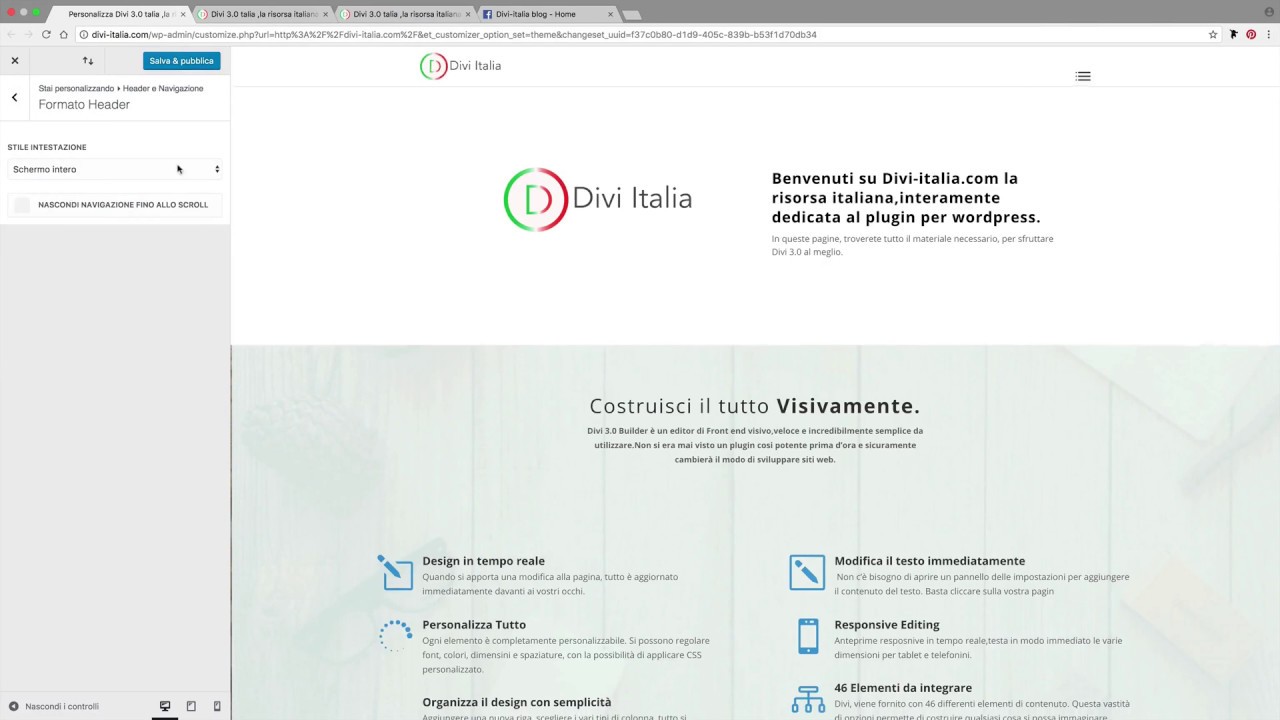Close the Divi-italia blog - Home tab

click(609, 14)
